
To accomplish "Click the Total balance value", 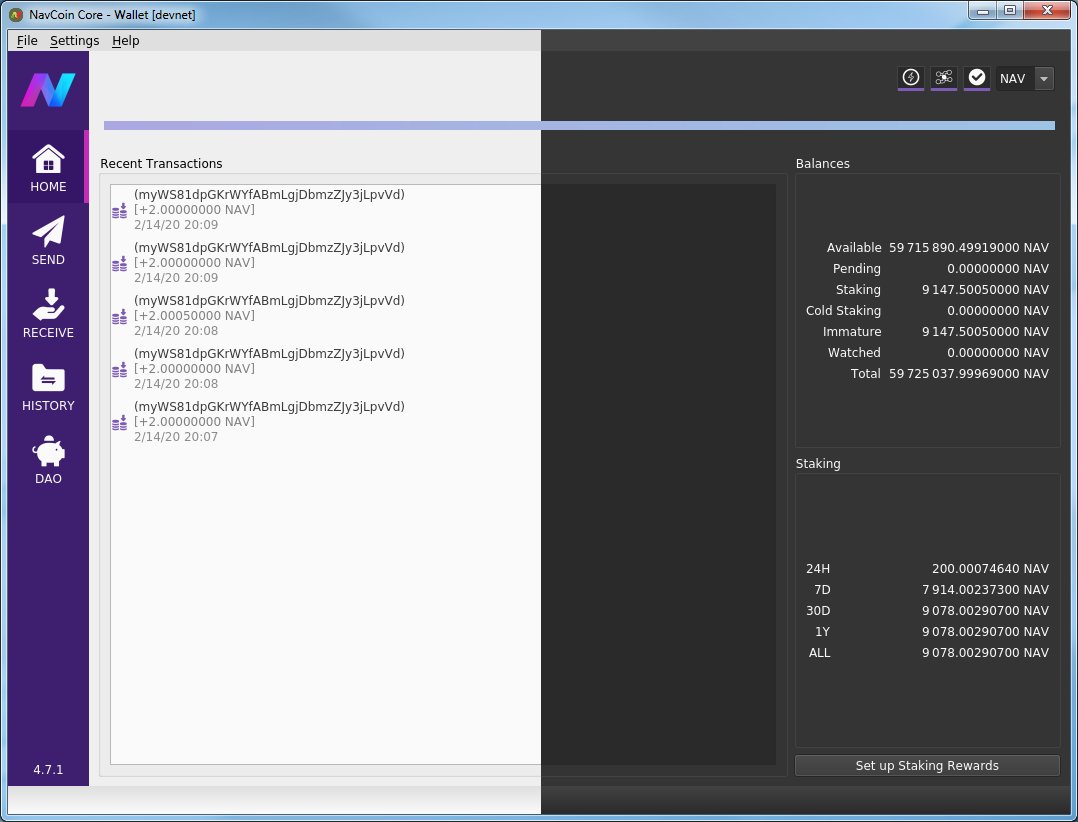I will pyautogui.click(x=969, y=374).
